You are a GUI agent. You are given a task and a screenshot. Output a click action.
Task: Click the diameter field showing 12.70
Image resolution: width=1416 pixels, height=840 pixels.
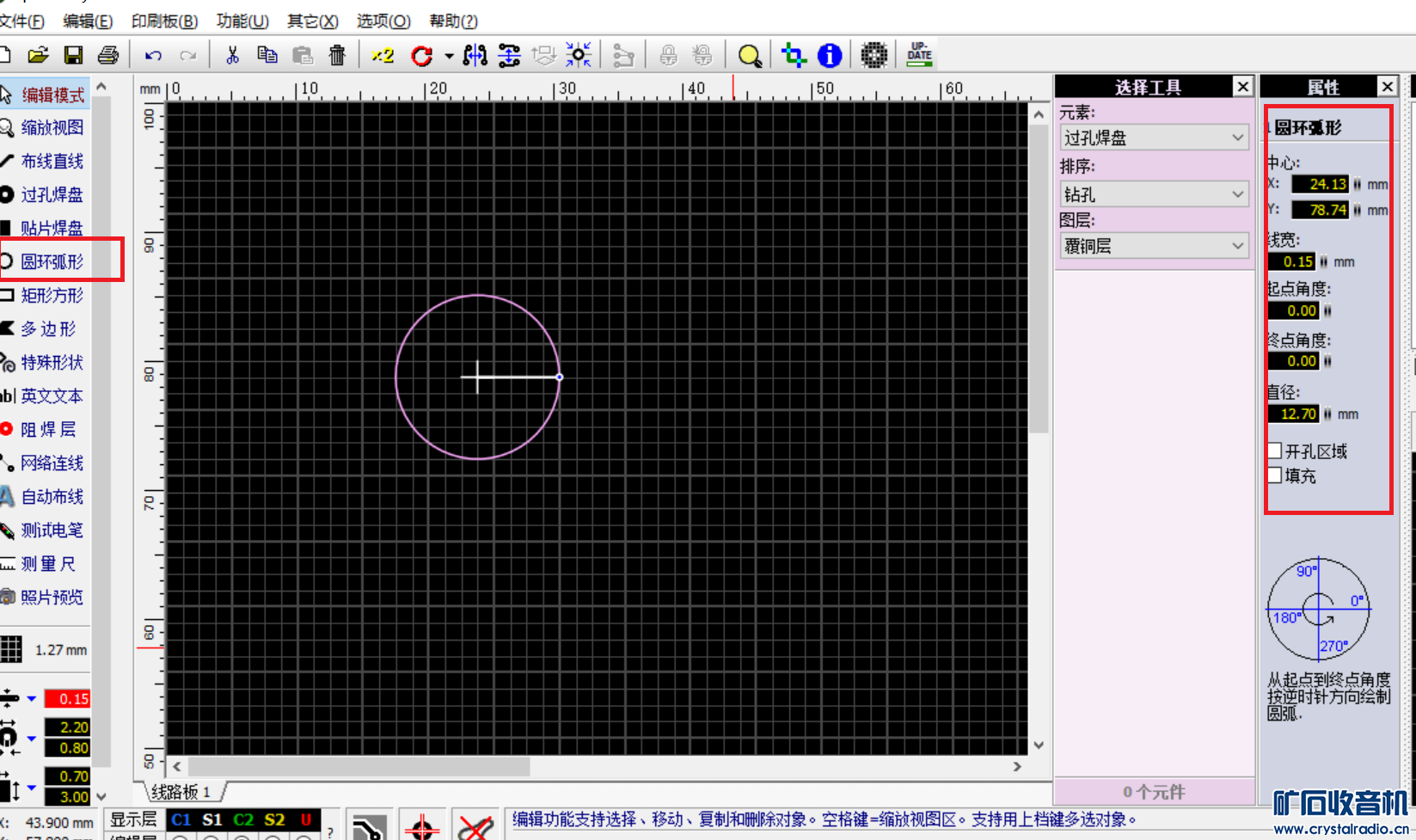(x=1293, y=414)
